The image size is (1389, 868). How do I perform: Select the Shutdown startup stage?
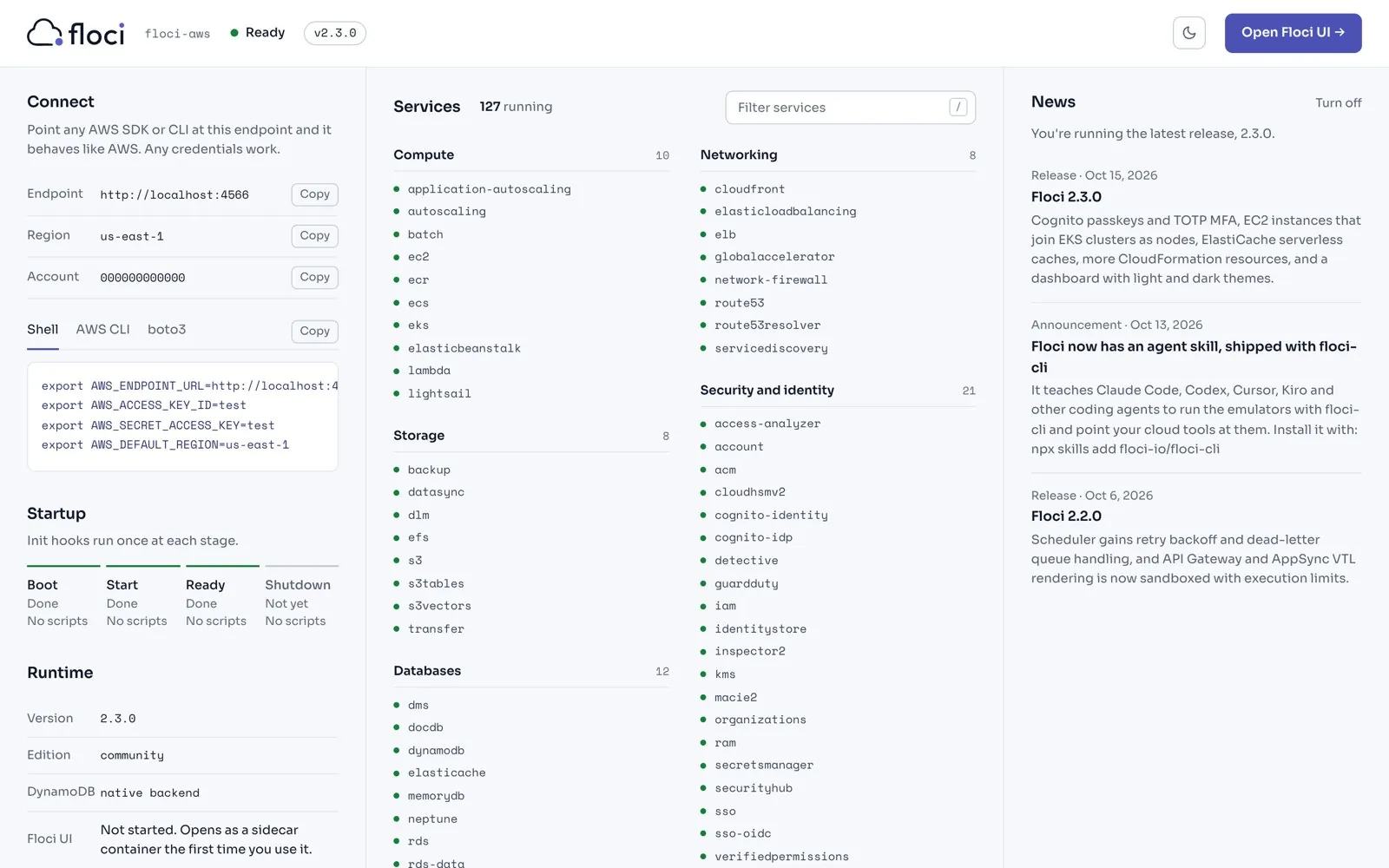[301, 597]
